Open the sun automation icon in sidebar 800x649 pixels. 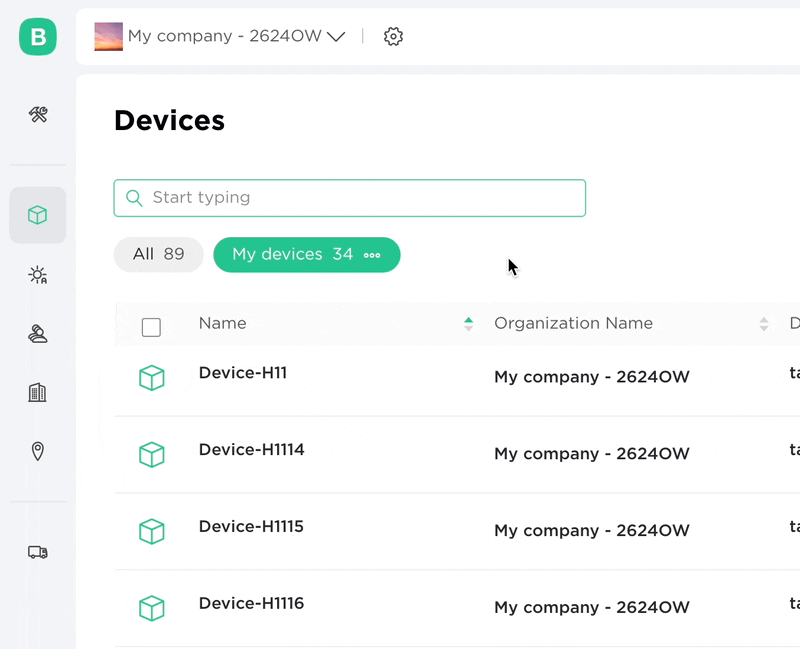tap(38, 275)
